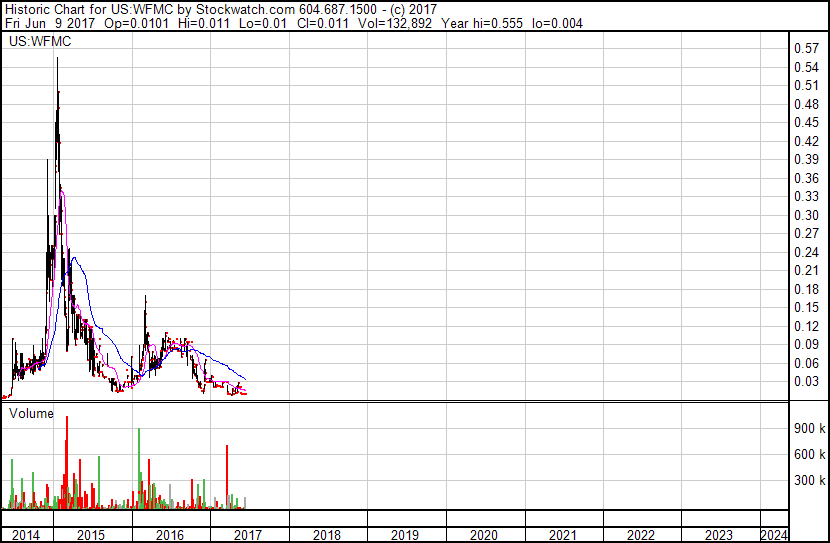The image size is (830, 543).
Task: Click the 0.57 price axis label
Action: coord(806,48)
